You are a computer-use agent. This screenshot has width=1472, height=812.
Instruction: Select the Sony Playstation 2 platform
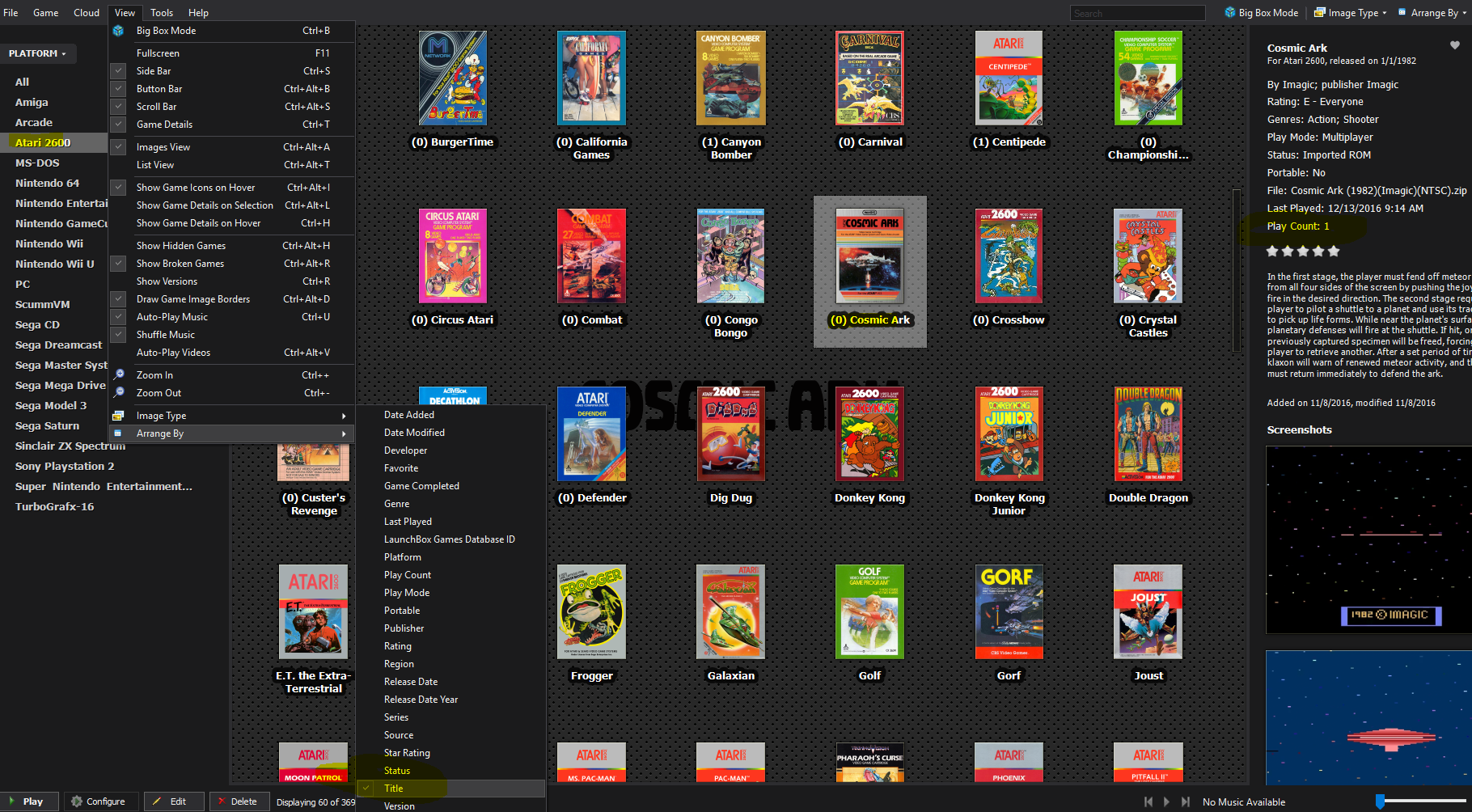(x=65, y=466)
